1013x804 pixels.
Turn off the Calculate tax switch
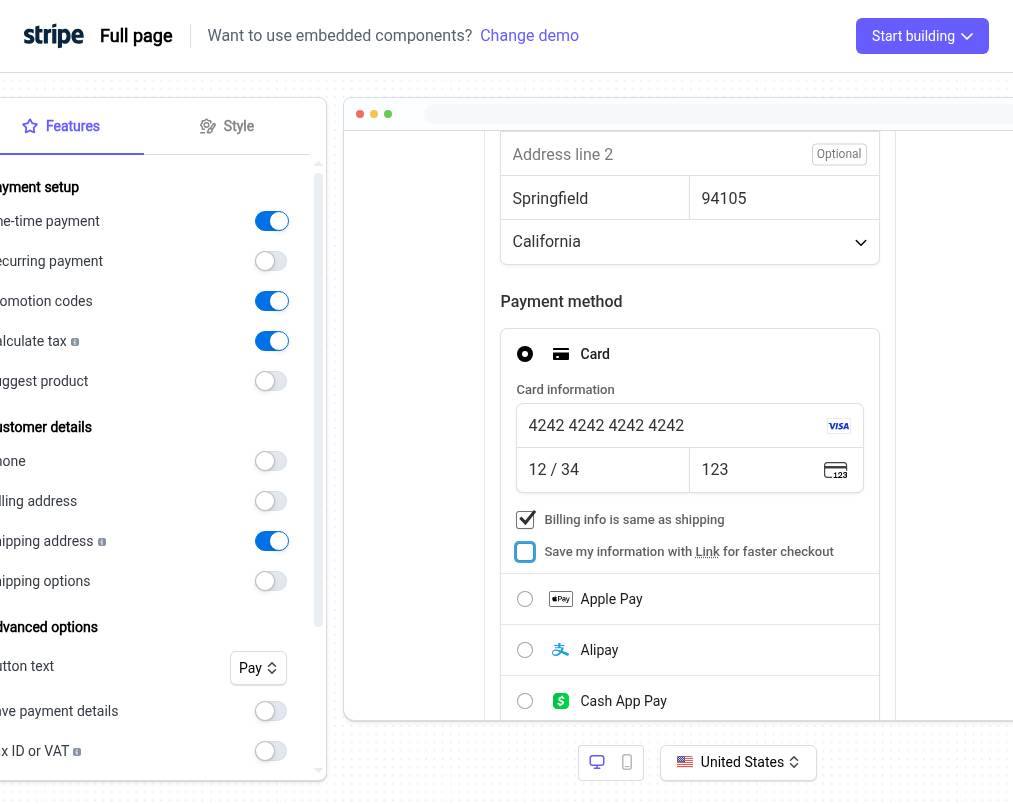coord(271,341)
